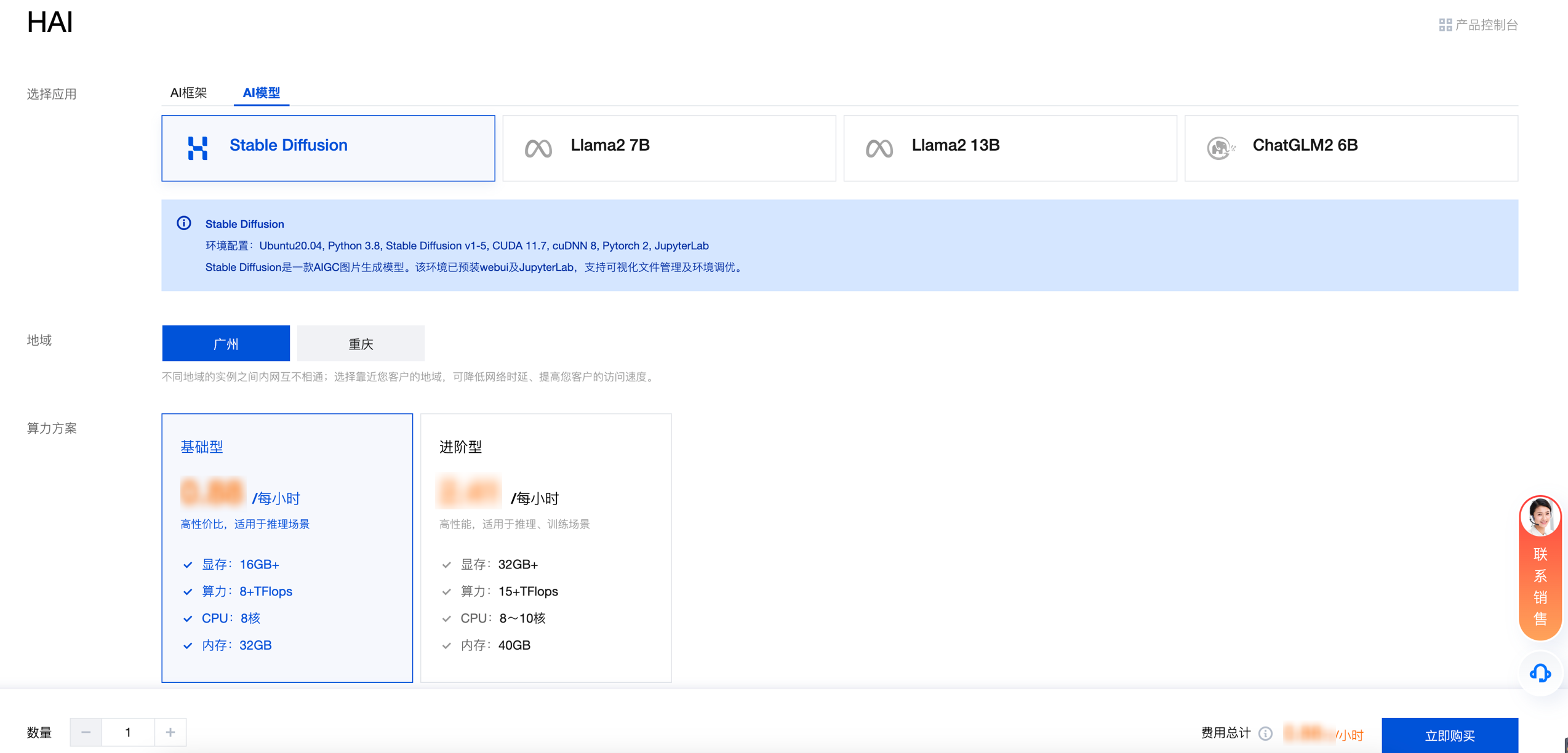This screenshot has width=1568, height=753.
Task: Click the 显存：32GB+ checkmark icon
Action: coord(447,565)
